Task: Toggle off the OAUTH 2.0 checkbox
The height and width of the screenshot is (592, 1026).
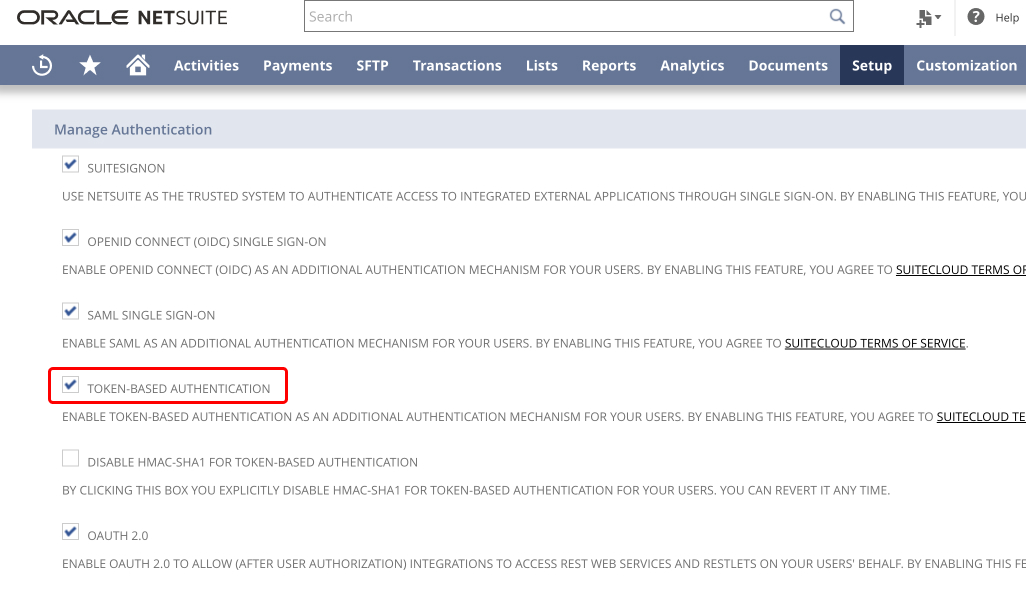Action: 70,531
